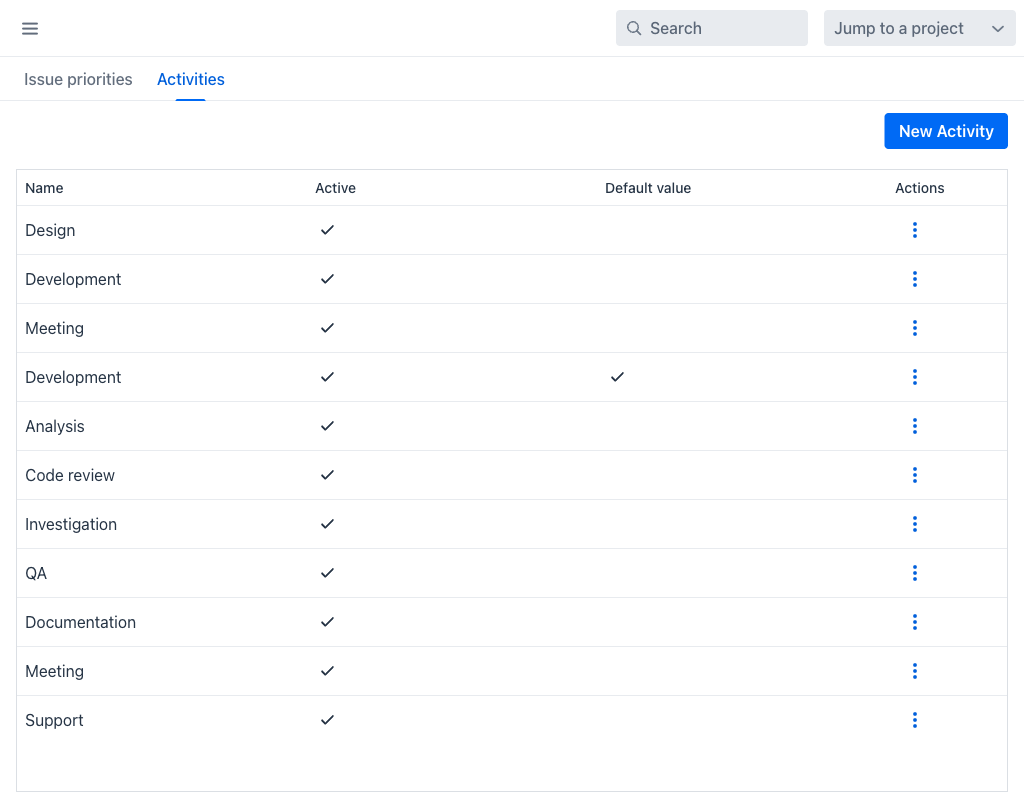The height and width of the screenshot is (800, 1024).
Task: Open actions menu for Documentation row
Action: click(x=914, y=622)
